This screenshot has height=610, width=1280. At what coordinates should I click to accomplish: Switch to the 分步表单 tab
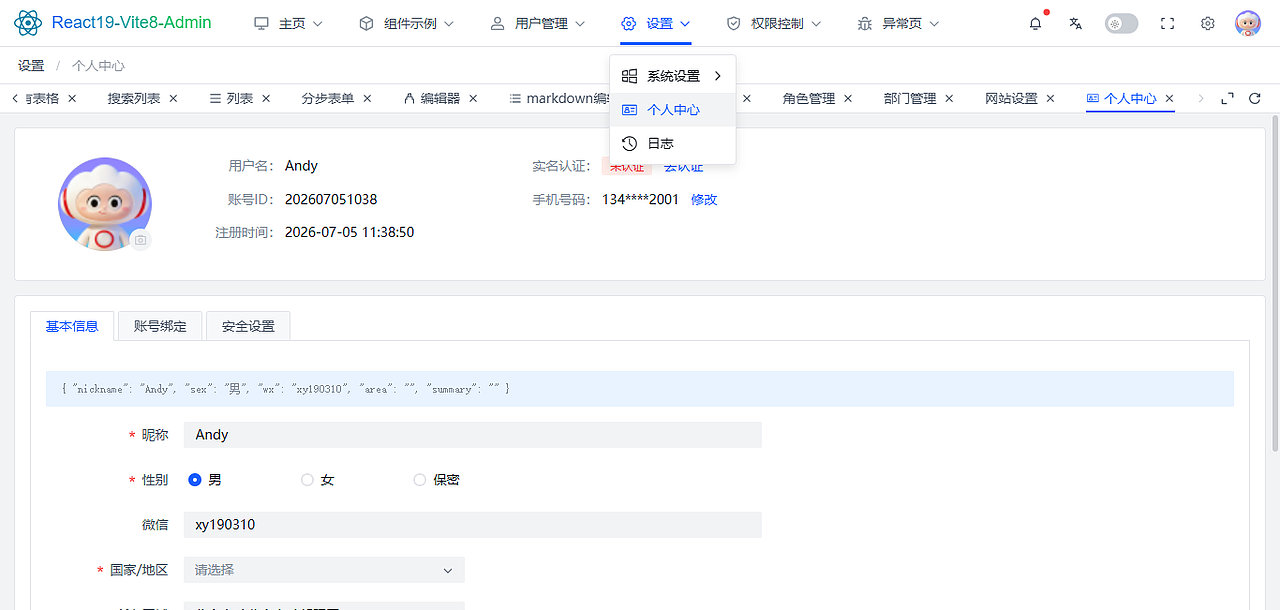[328, 98]
